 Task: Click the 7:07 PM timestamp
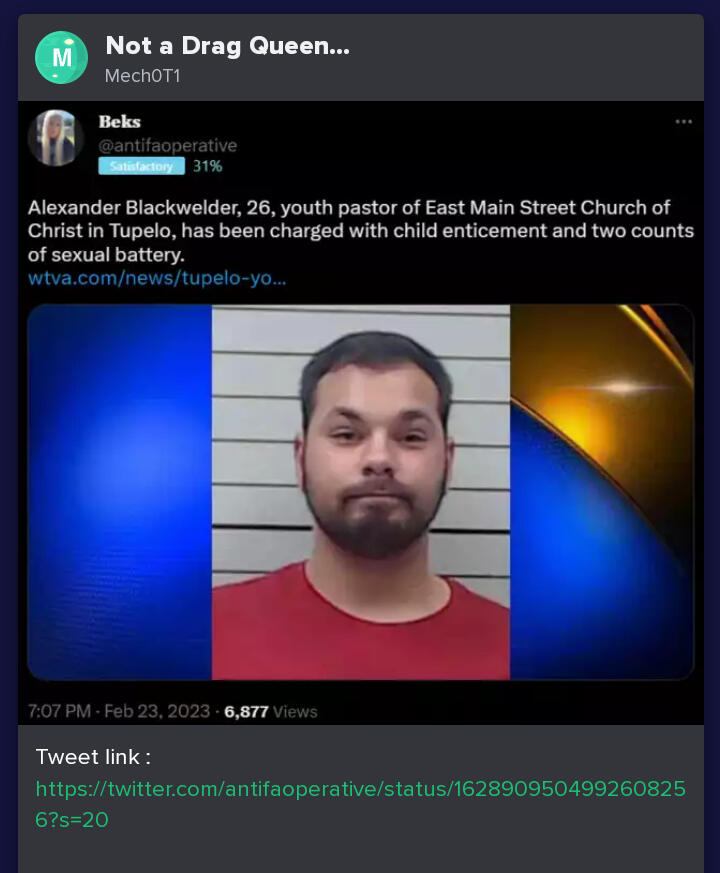(x=59, y=711)
